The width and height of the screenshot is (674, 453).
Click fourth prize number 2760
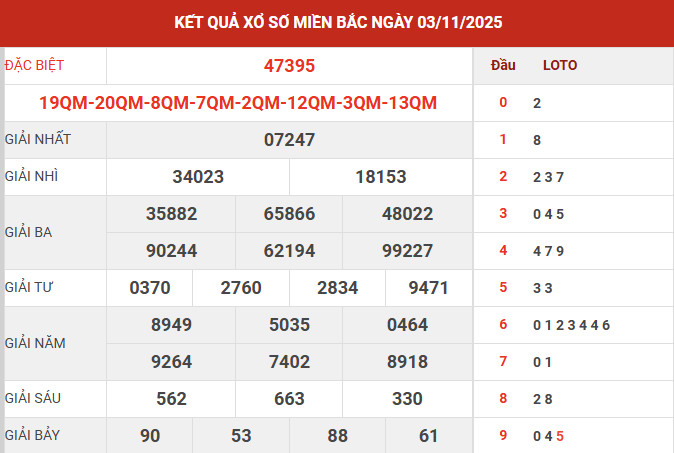coord(240,288)
